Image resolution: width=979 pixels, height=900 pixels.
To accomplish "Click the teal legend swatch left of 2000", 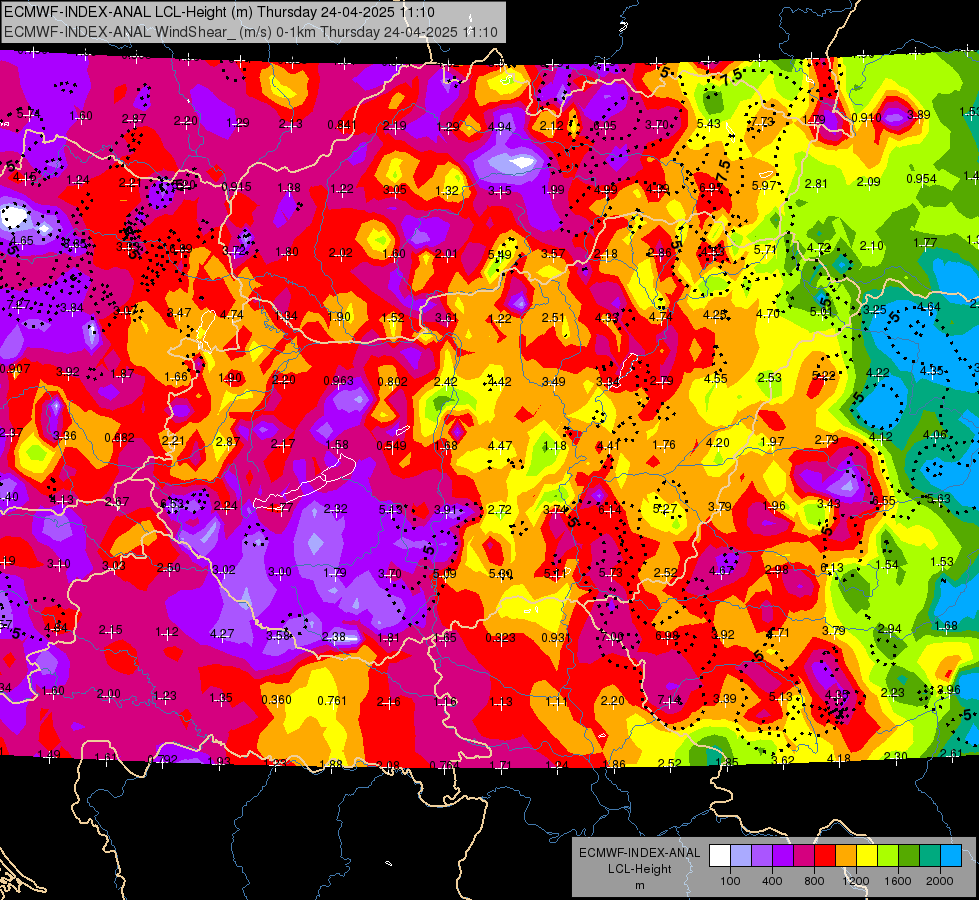I will coord(929,856).
